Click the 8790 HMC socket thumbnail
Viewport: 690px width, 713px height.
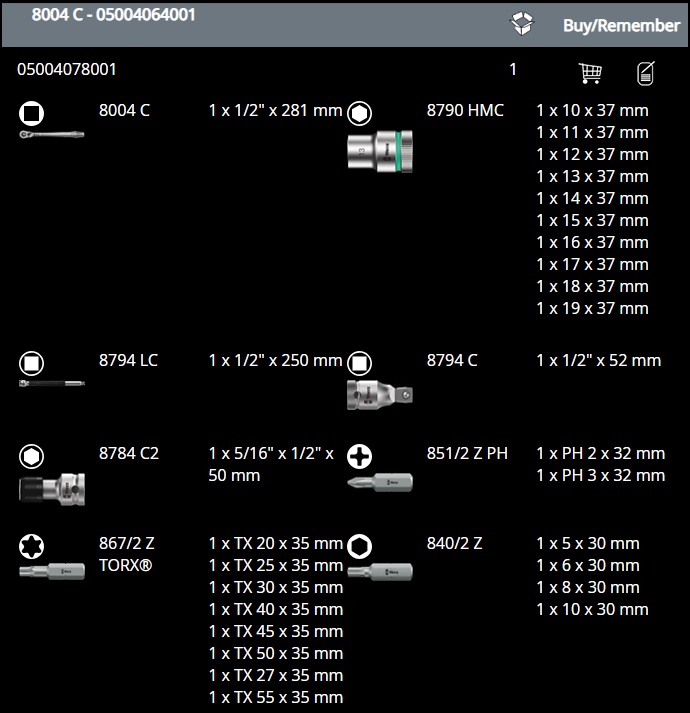point(380,151)
